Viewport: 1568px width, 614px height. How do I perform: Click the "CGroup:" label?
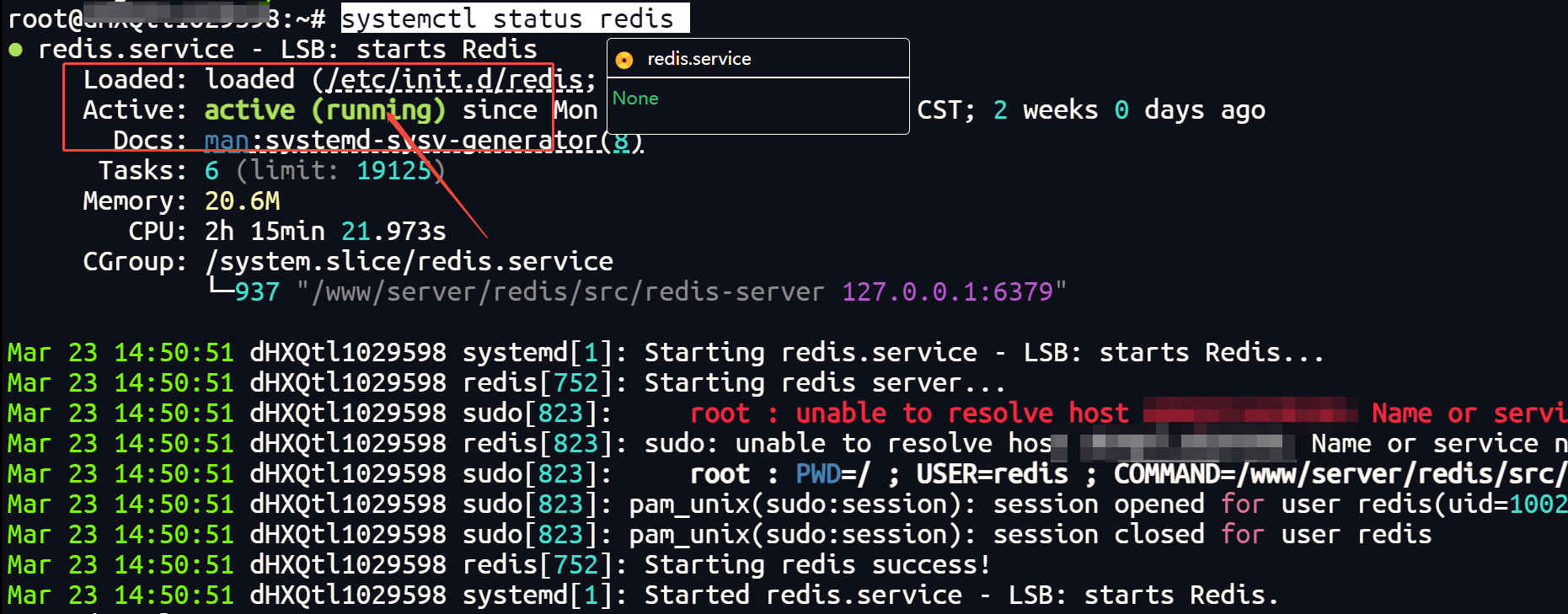tap(135, 261)
